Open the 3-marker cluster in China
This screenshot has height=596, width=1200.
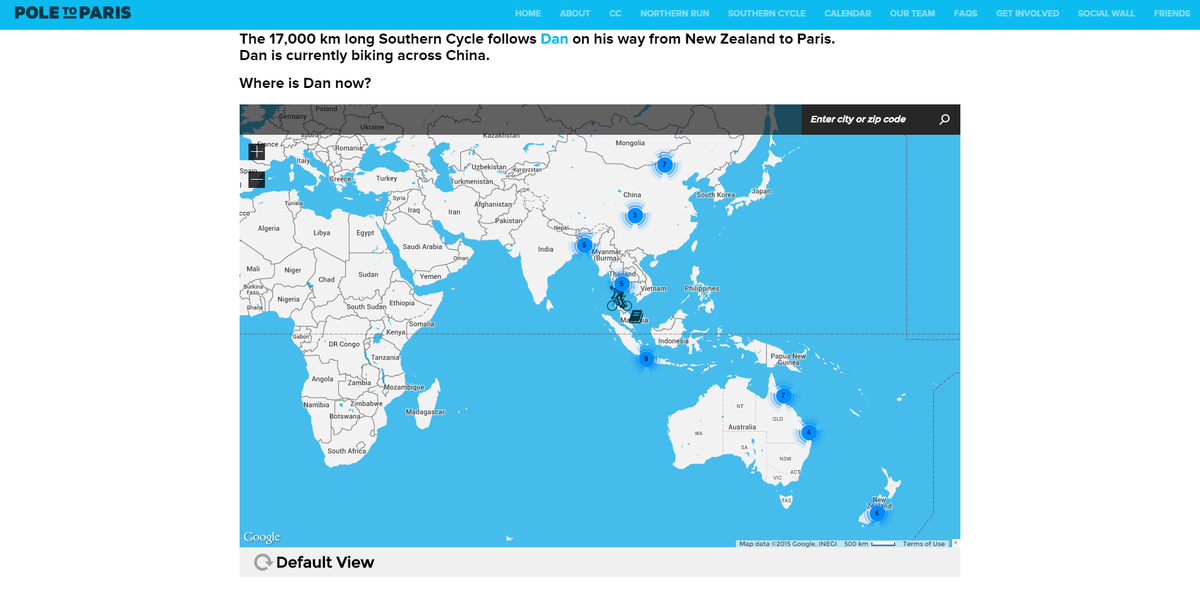pos(634,215)
